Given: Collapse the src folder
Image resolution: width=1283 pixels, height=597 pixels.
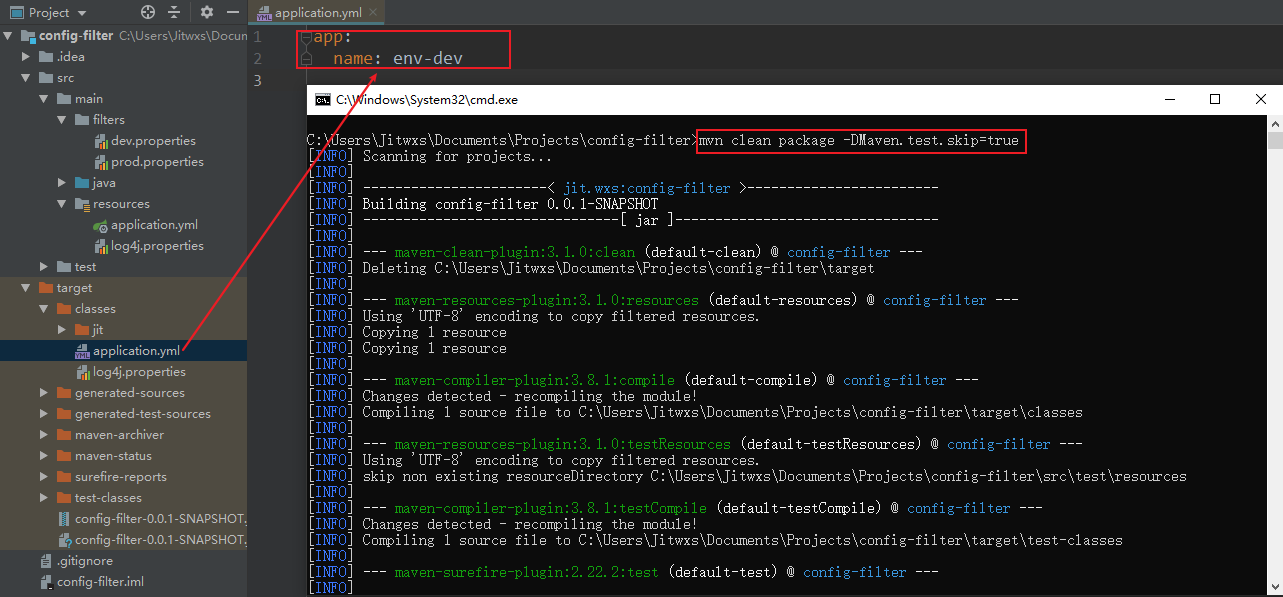Looking at the screenshot, I should (x=26, y=78).
